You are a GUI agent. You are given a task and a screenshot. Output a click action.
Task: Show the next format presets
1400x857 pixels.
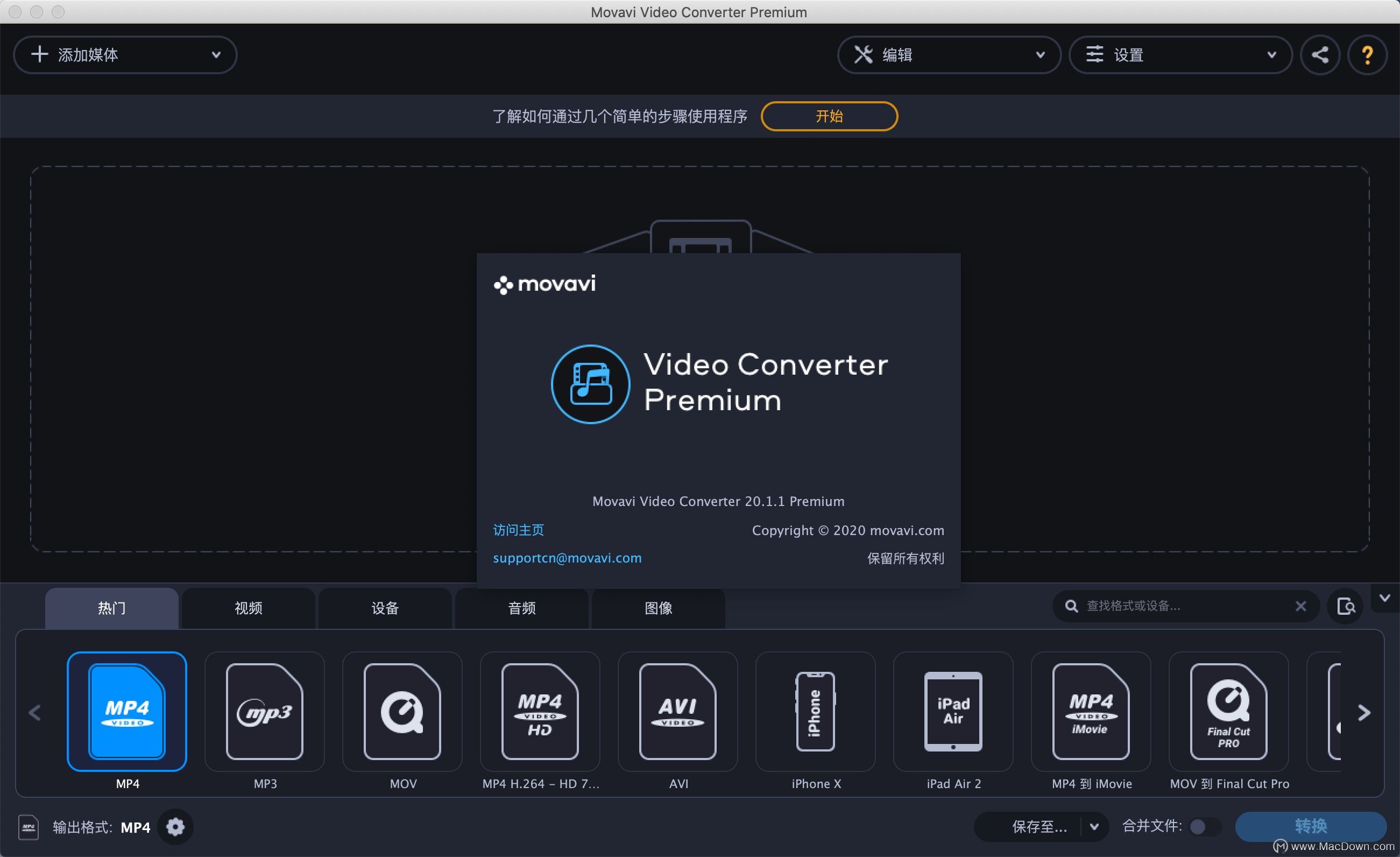[1364, 712]
